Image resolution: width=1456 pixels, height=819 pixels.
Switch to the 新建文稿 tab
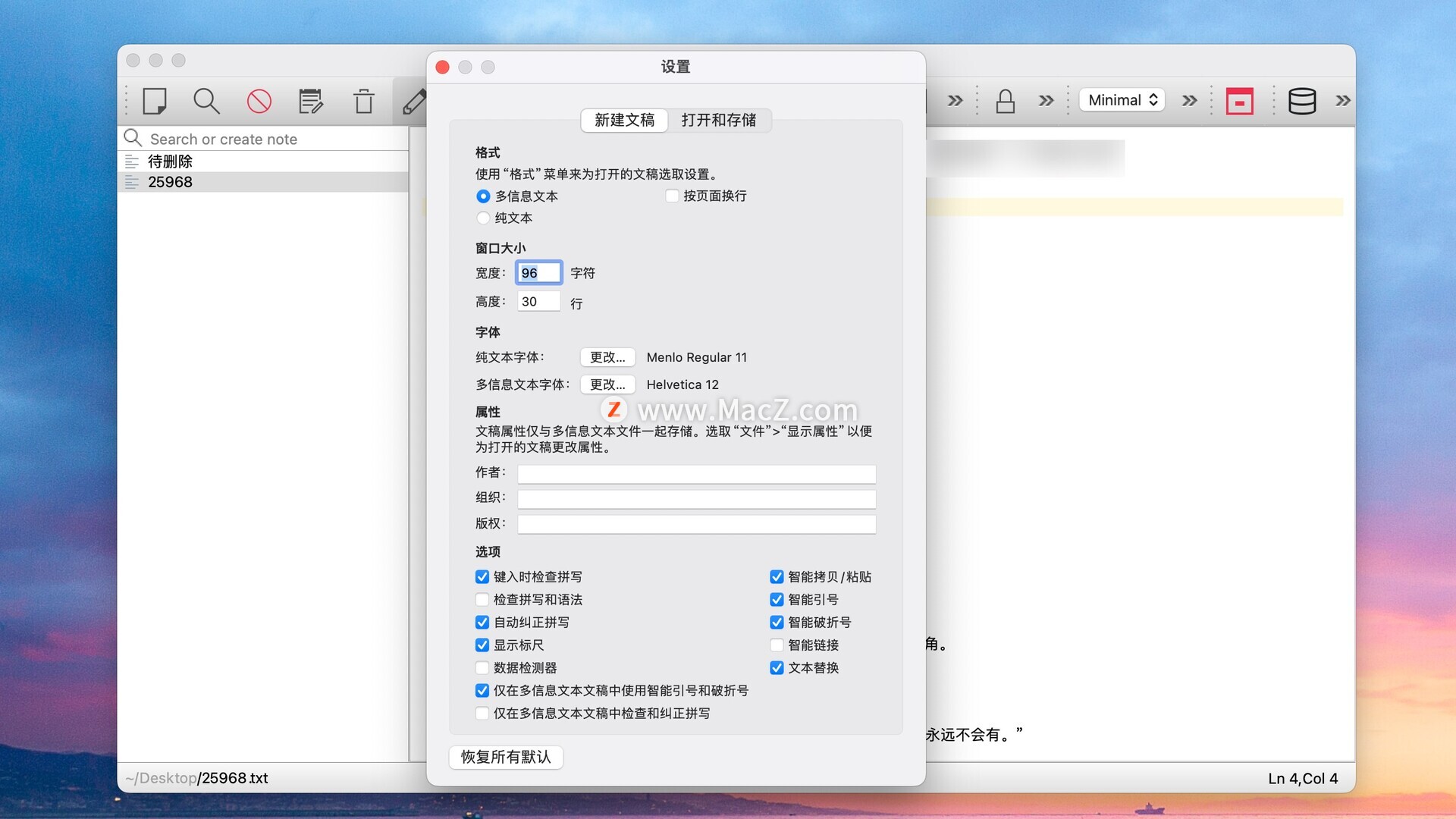point(624,120)
